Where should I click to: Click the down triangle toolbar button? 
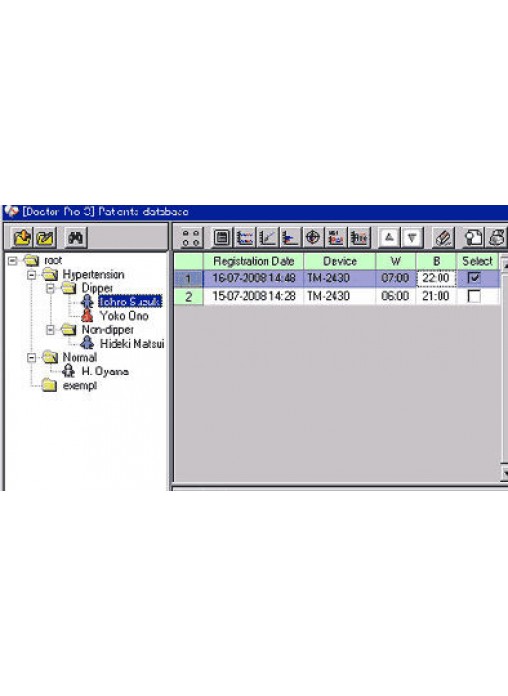click(412, 237)
